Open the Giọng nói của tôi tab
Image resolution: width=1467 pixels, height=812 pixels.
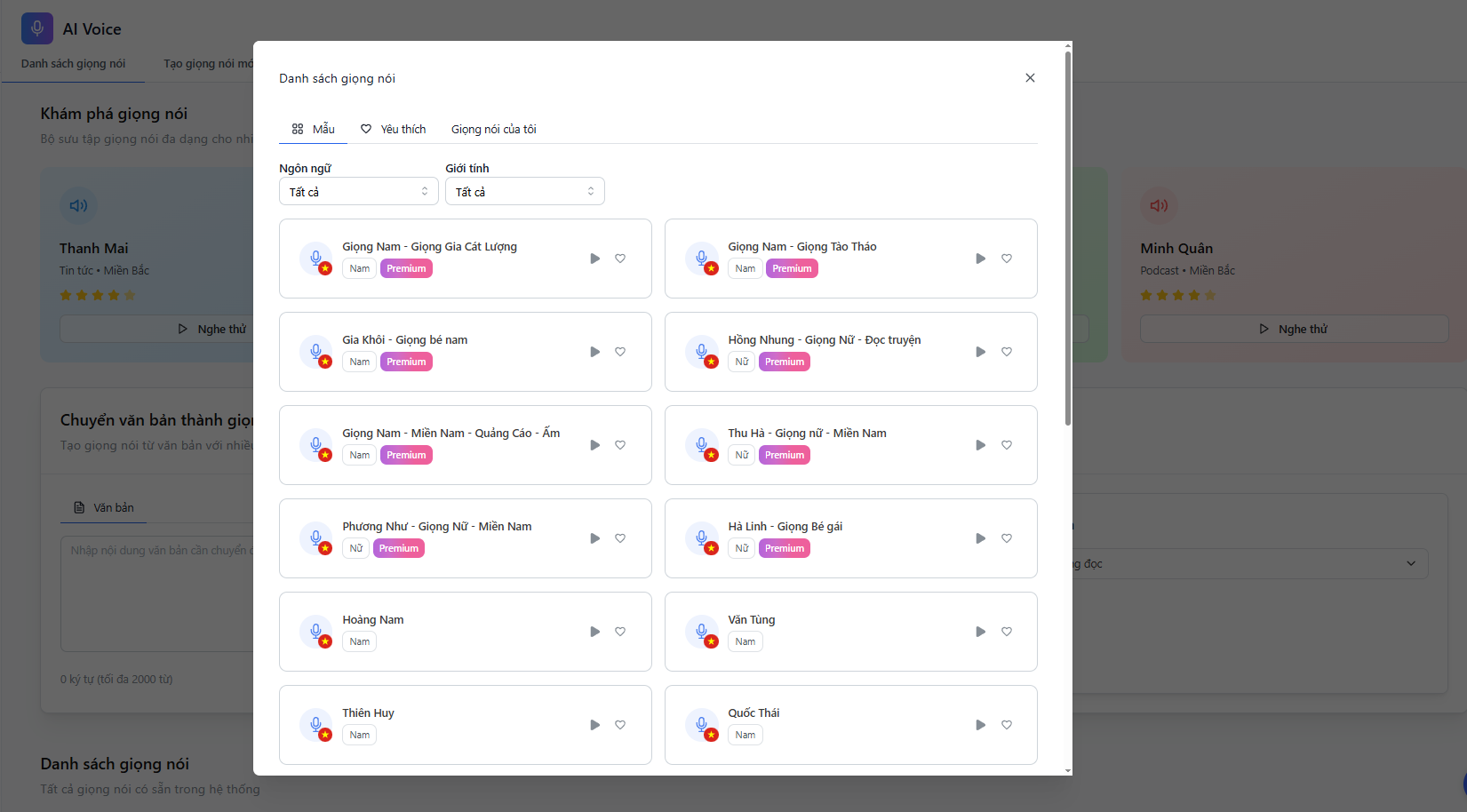(493, 130)
